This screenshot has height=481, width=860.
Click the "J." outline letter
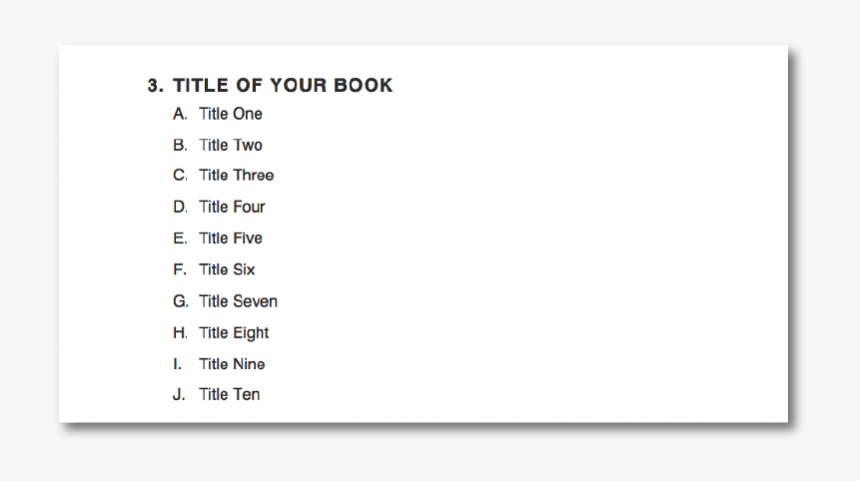(179, 394)
